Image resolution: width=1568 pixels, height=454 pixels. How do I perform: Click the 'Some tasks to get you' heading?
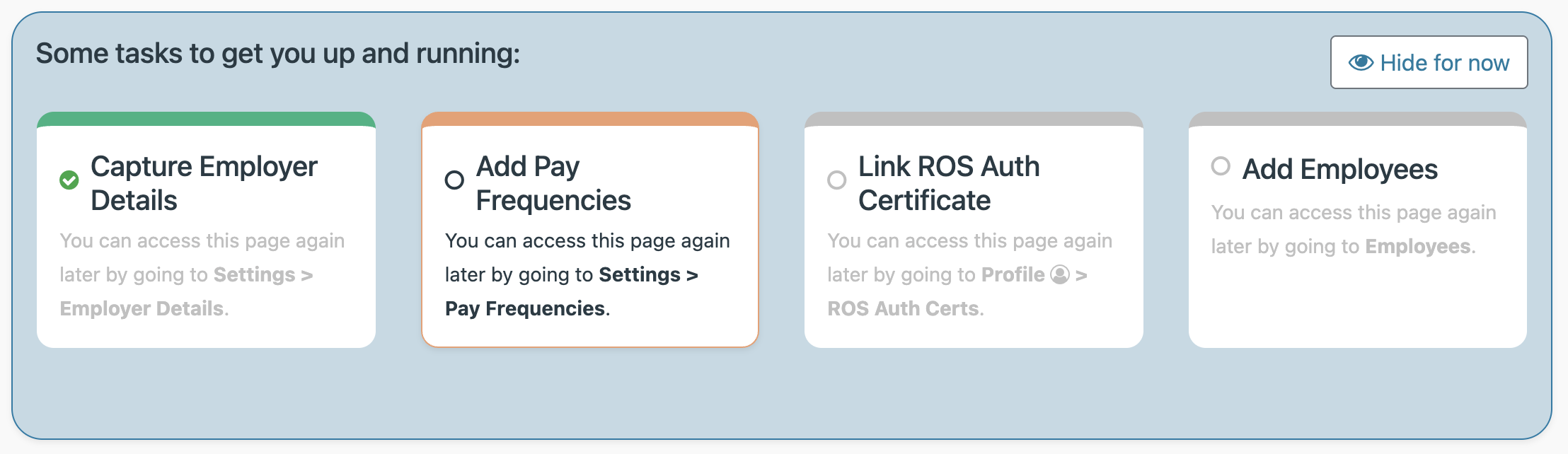point(277,54)
